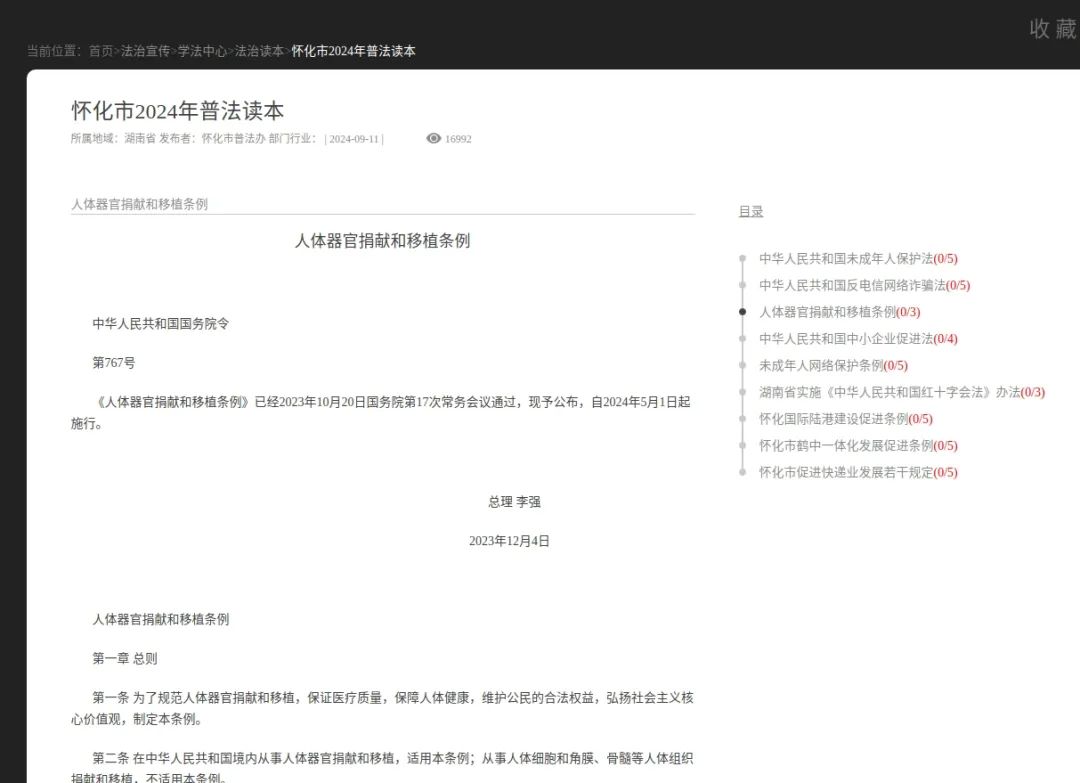Viewport: 1080px width, 783px height.
Task: Click the filled dot beside 人体器官捐献和移植条例
Action: pyautogui.click(x=741, y=311)
